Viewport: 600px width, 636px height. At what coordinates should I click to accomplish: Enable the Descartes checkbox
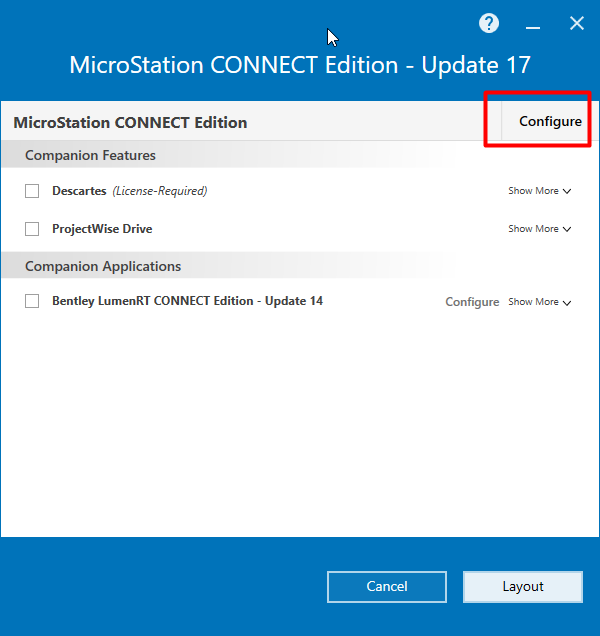coord(32,191)
